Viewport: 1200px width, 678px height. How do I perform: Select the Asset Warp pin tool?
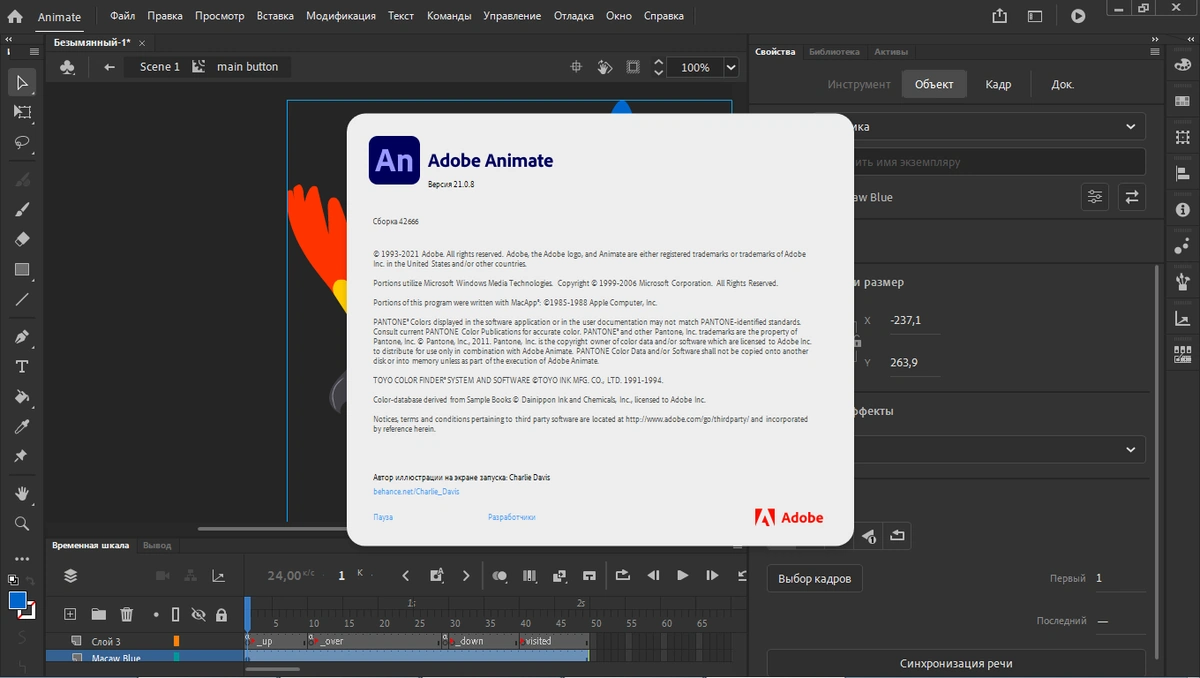pos(22,456)
